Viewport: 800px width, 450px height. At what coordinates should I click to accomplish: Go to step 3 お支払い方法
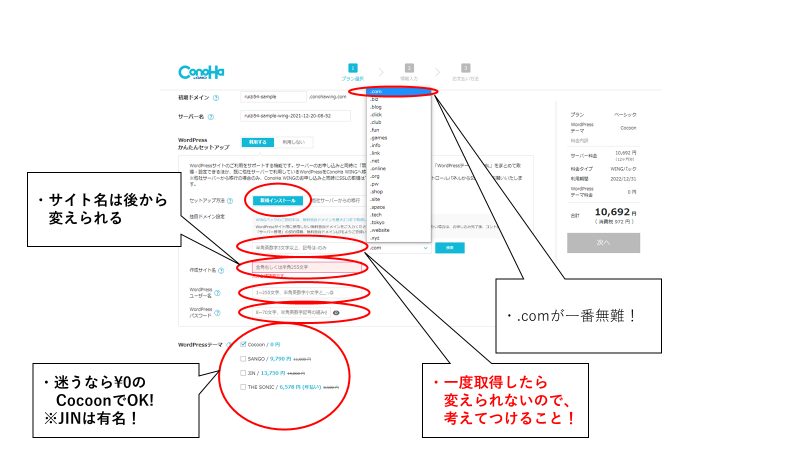[465, 72]
